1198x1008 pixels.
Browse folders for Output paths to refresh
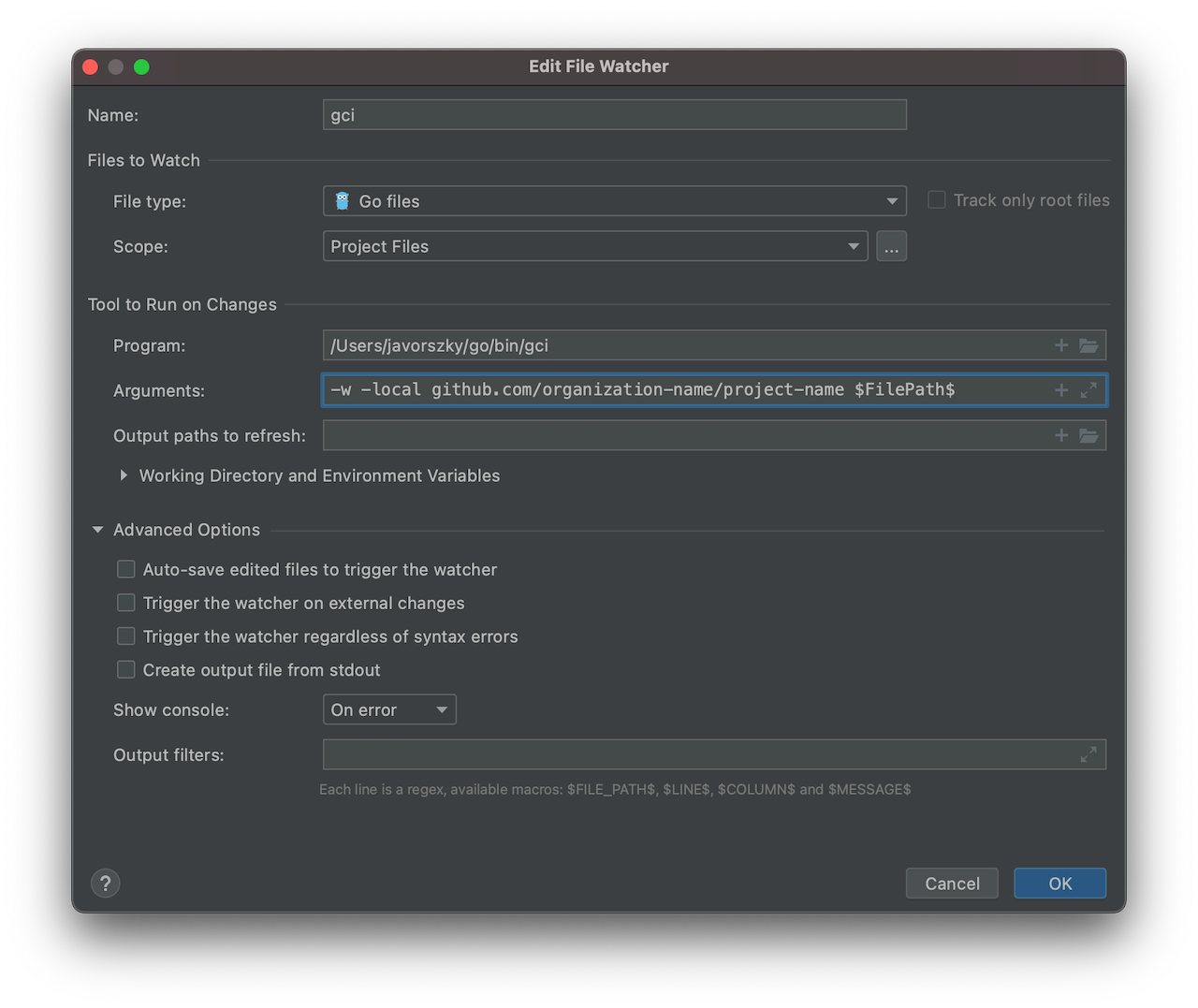[x=1088, y=435]
